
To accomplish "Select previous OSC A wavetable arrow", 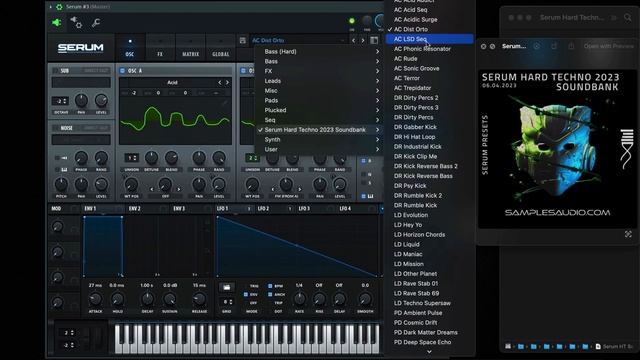I will [x=220, y=82].
